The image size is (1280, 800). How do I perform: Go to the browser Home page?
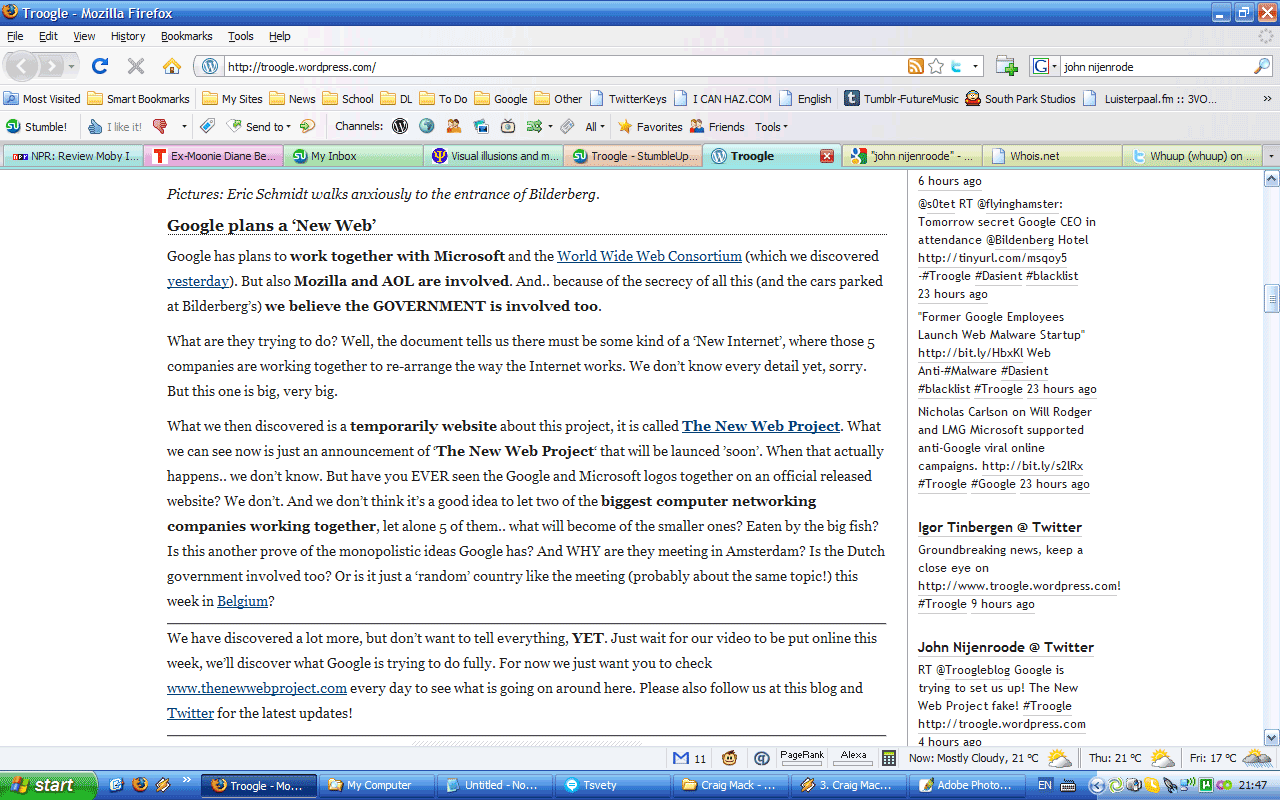click(x=172, y=66)
